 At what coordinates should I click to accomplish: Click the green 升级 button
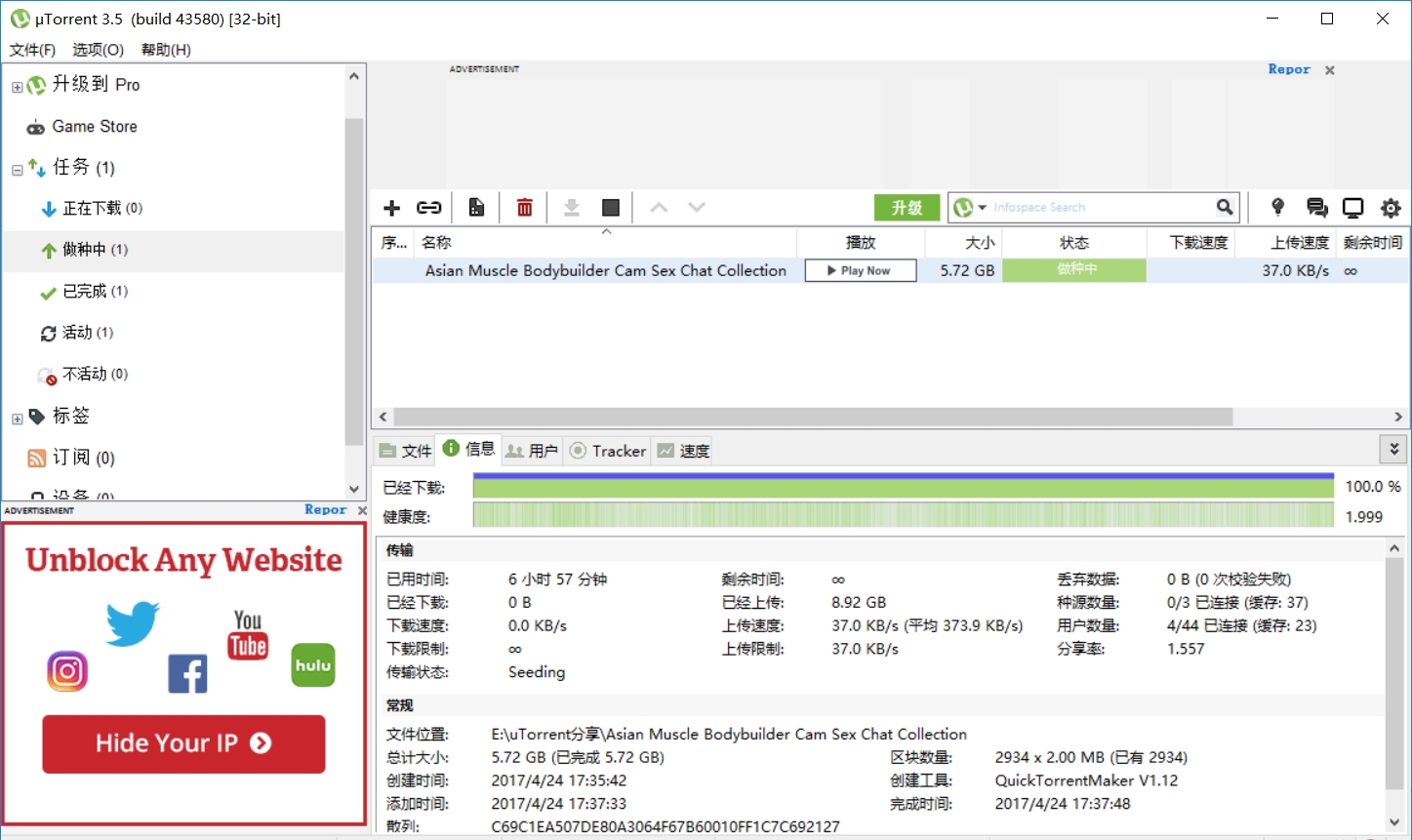point(907,208)
